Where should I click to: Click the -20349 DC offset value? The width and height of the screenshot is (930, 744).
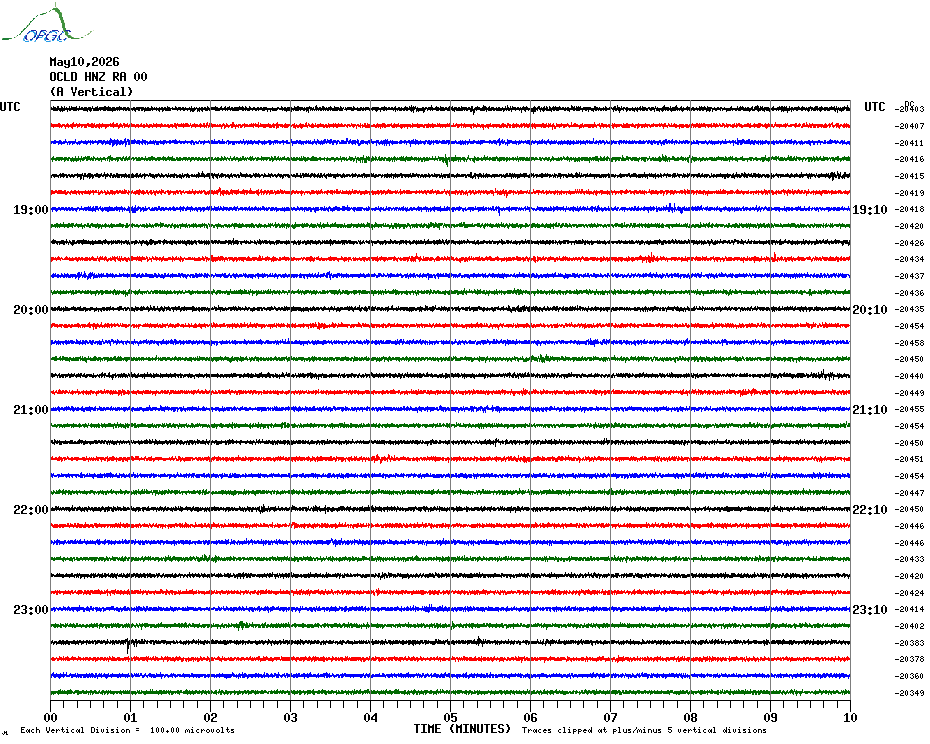point(910,693)
